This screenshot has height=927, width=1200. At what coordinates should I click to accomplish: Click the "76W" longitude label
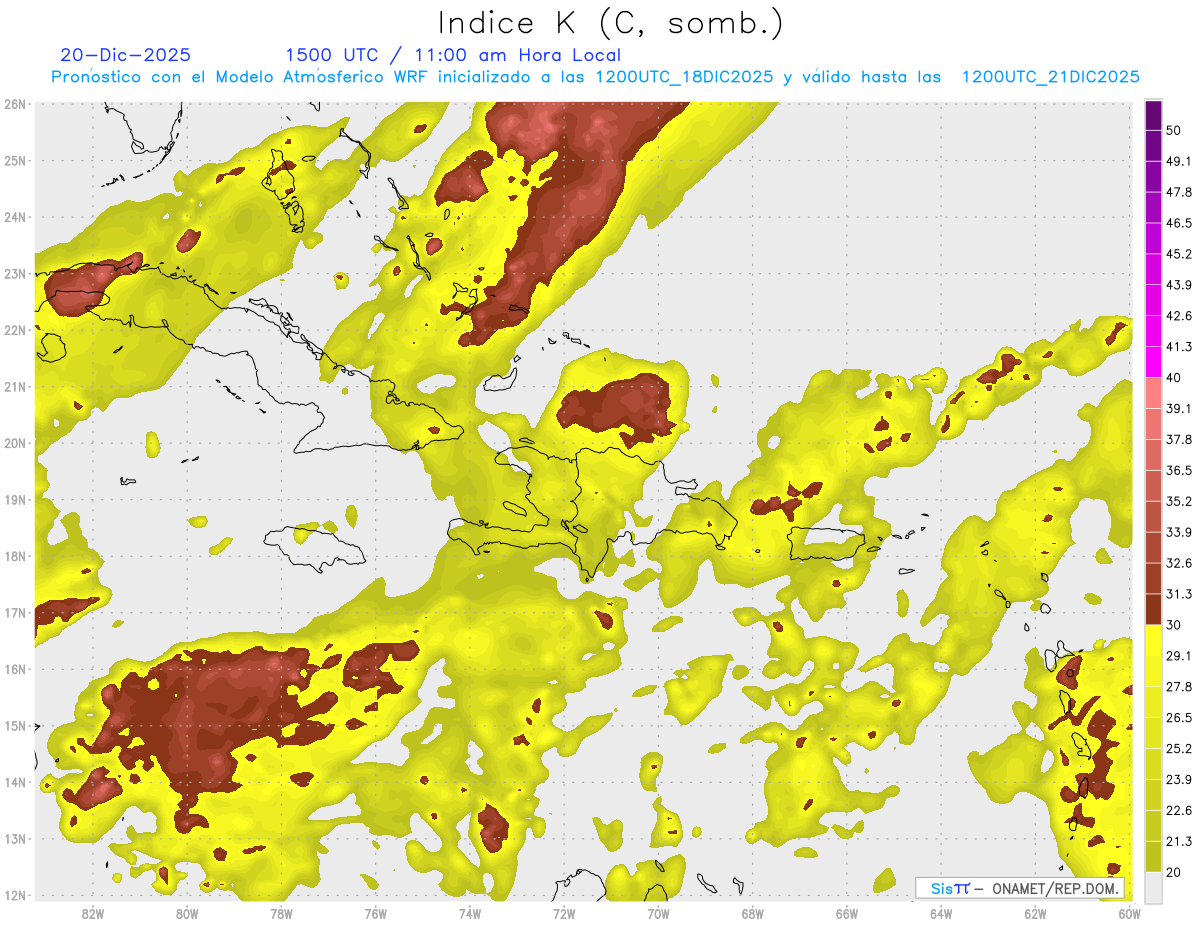375,914
